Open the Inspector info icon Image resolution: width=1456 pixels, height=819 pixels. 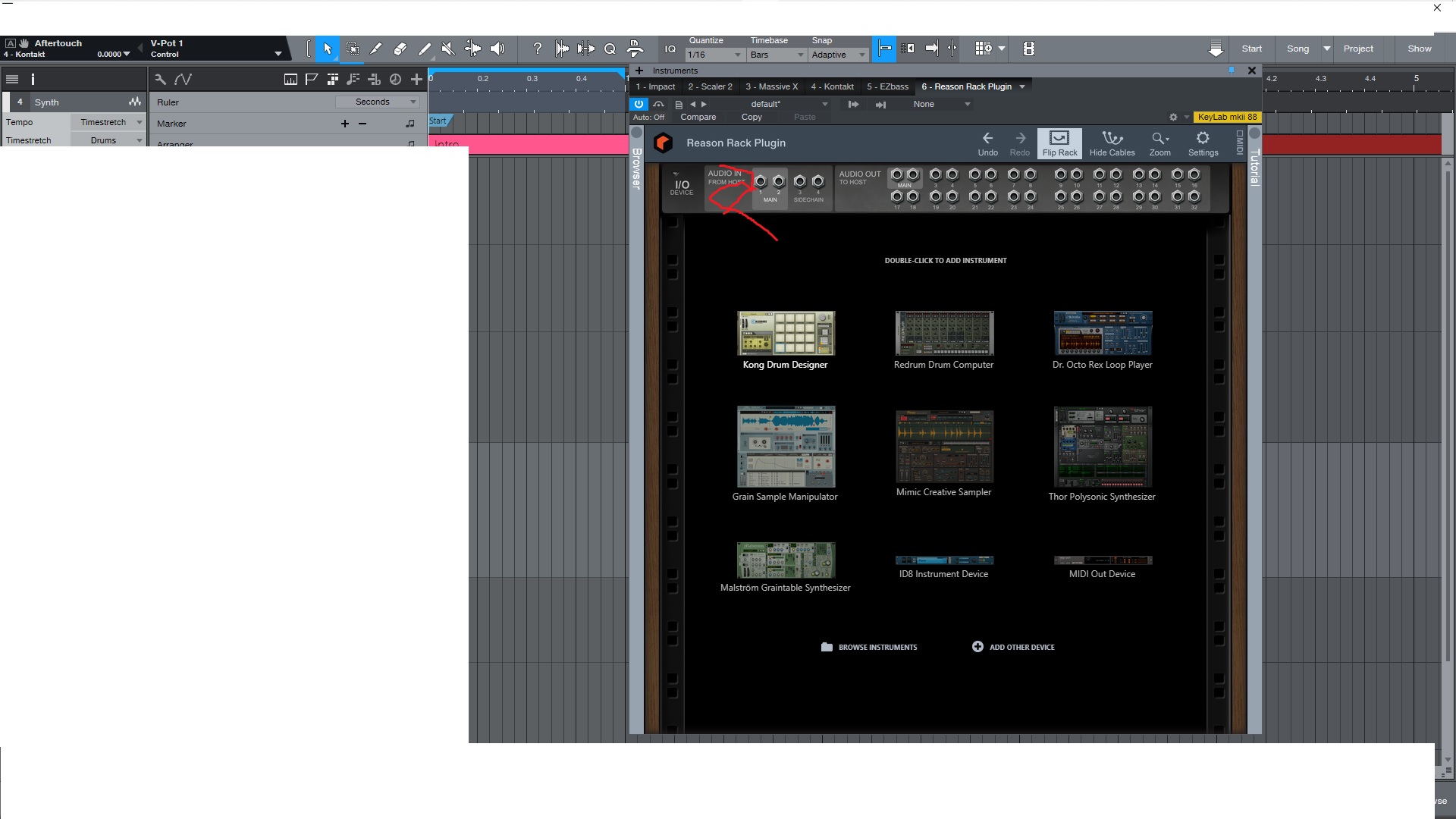pos(33,79)
